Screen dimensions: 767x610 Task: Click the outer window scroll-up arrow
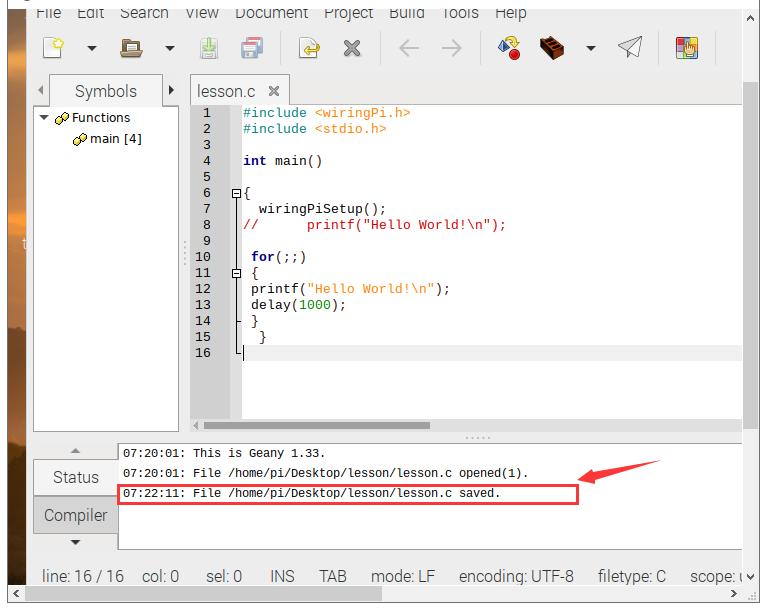(x=750, y=19)
